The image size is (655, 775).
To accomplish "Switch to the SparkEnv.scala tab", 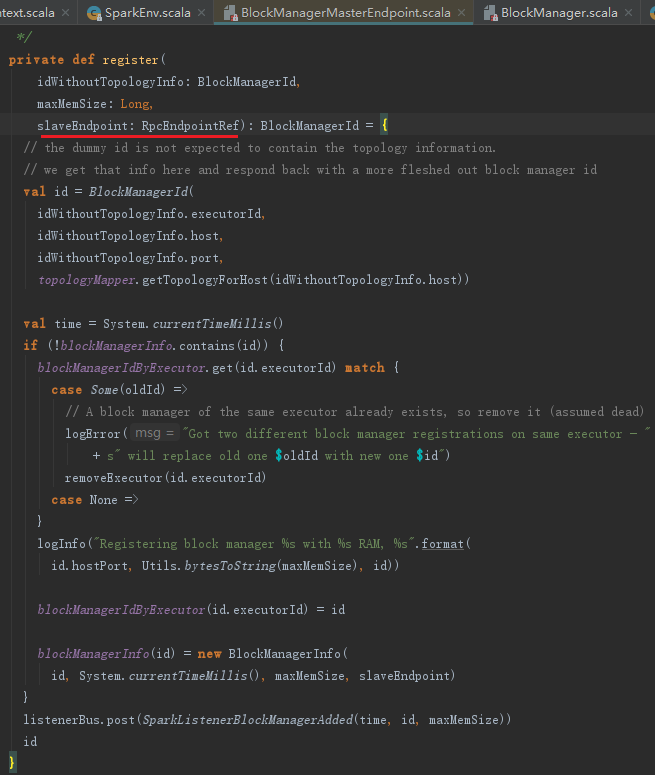I will pos(147,13).
